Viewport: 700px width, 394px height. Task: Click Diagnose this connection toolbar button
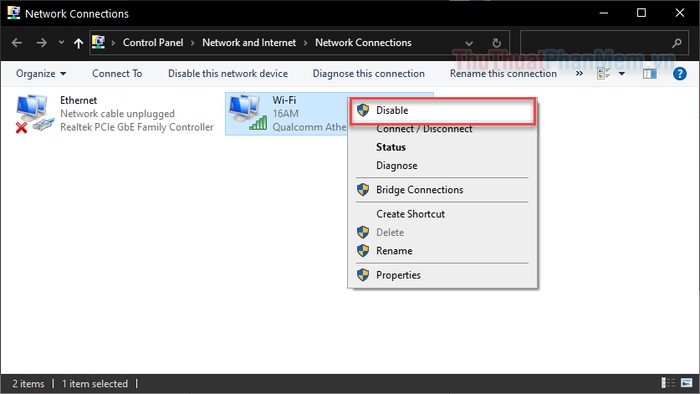coord(368,74)
